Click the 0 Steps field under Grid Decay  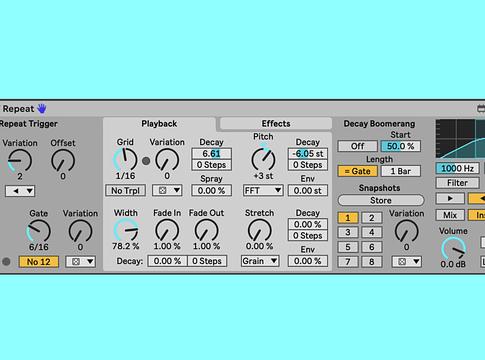click(211, 165)
